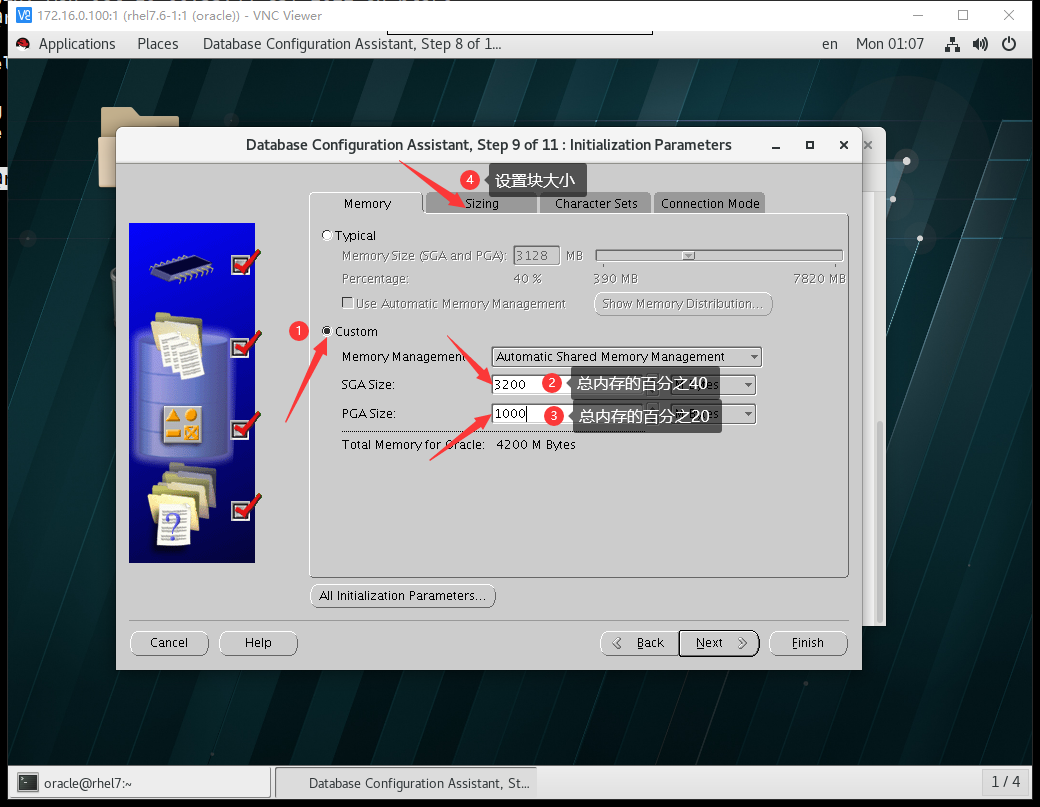Click the Red Hat logo icon
Viewport: 1040px width, 807px height.
point(23,44)
